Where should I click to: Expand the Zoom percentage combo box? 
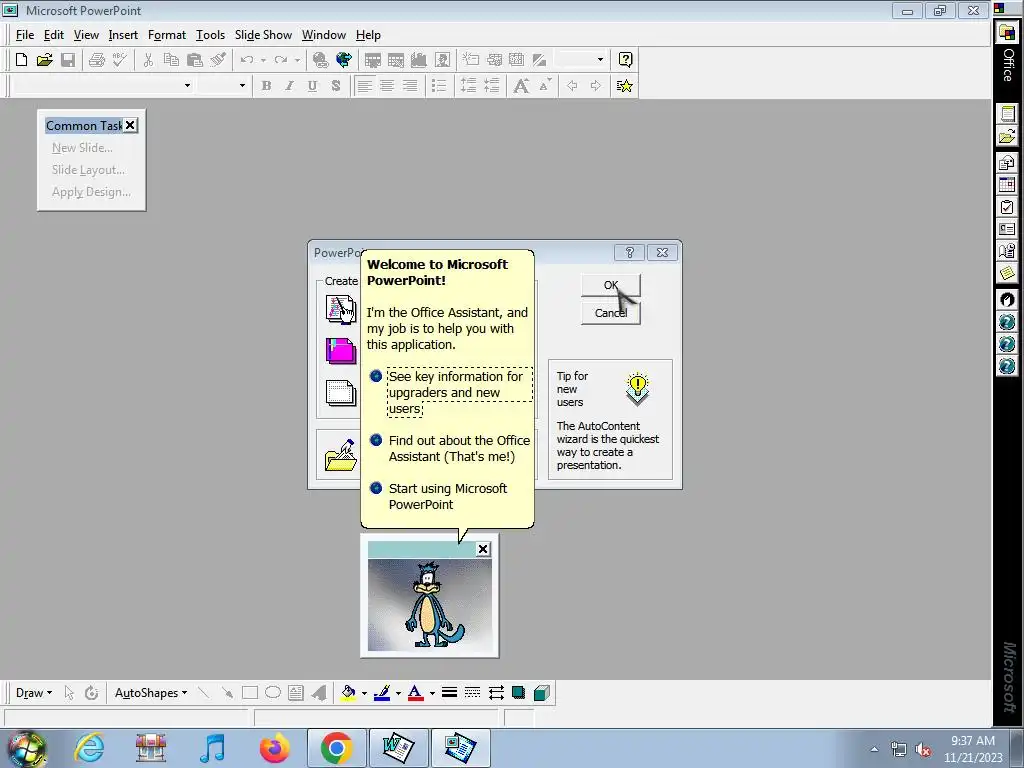coord(600,60)
